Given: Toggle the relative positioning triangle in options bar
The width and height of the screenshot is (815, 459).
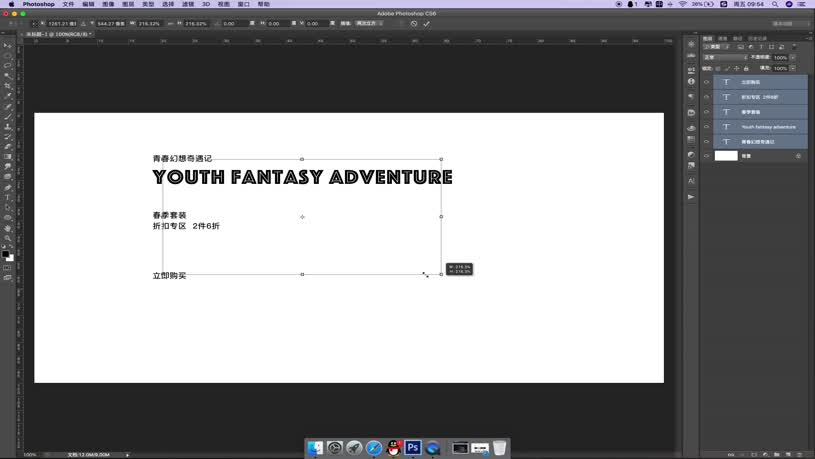Looking at the screenshot, I should tap(83, 23).
